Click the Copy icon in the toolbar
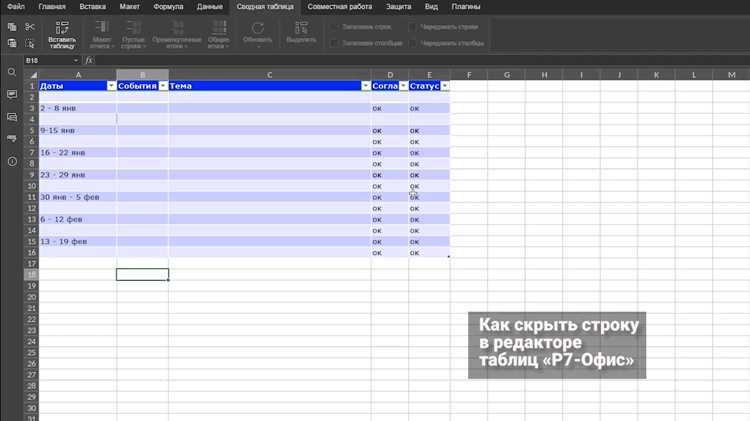This screenshot has width=750, height=421. [12, 27]
